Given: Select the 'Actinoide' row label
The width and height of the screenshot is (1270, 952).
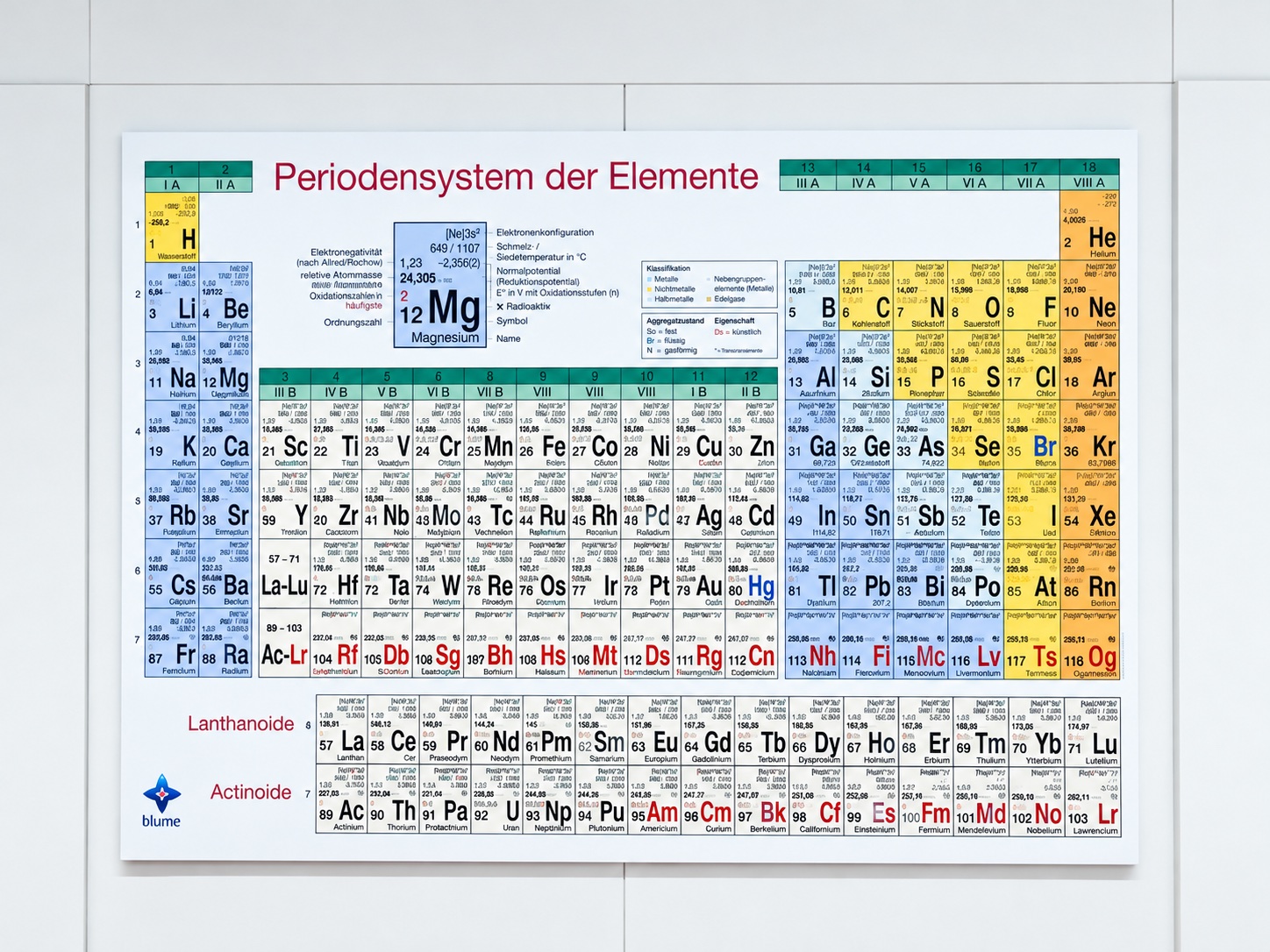Looking at the screenshot, I should [251, 792].
